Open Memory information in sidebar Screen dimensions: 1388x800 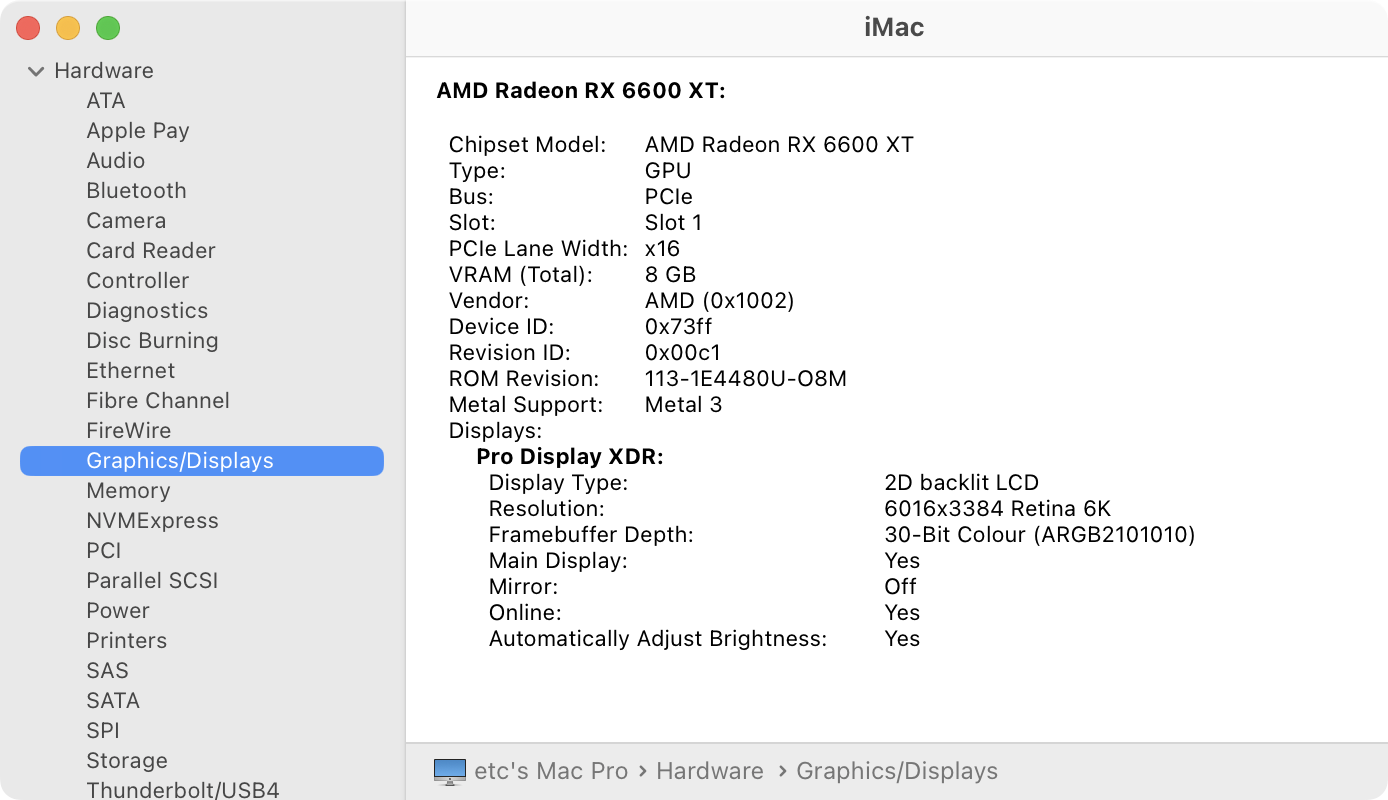tap(128, 491)
